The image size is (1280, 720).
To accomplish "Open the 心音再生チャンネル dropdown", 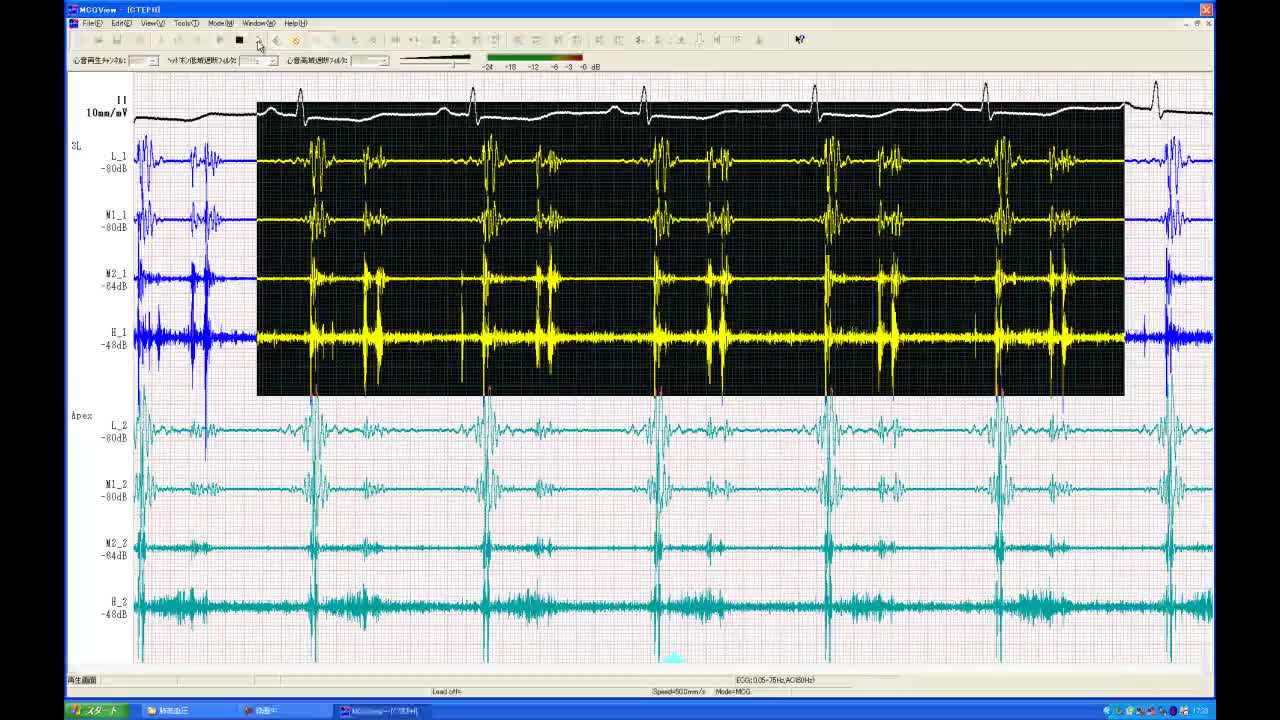I will [152, 61].
